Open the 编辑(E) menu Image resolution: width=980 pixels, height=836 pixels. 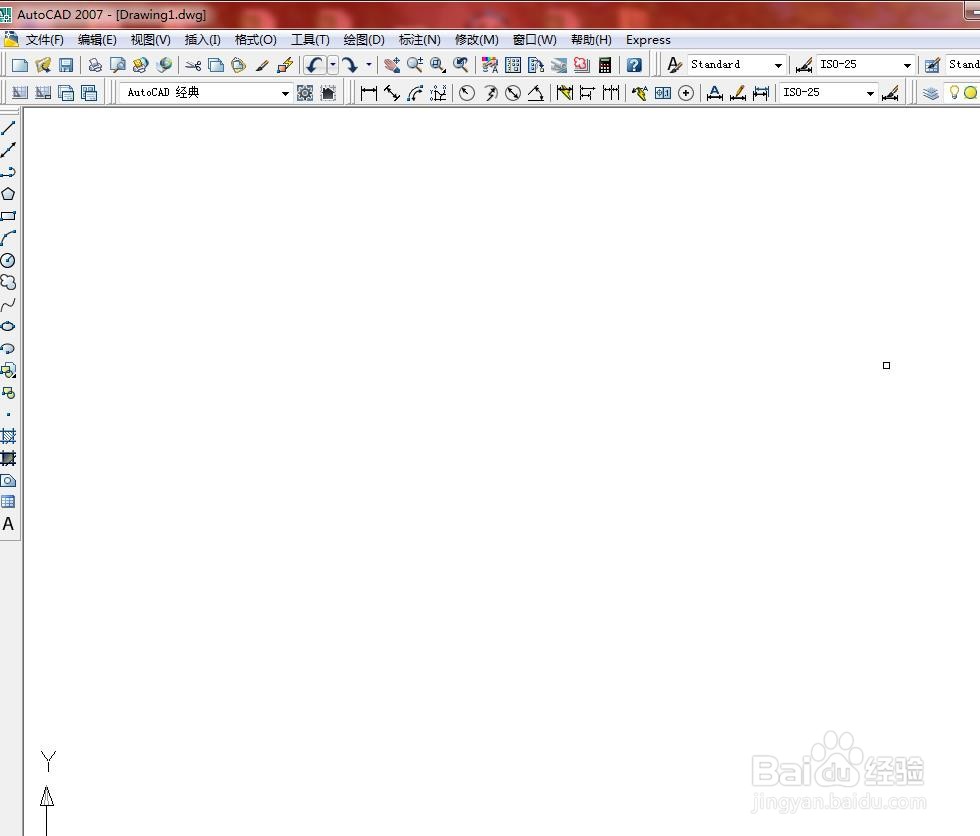97,40
